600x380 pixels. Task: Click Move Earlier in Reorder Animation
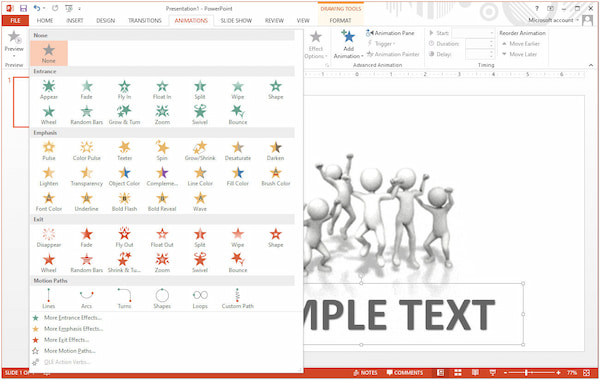click(x=521, y=44)
